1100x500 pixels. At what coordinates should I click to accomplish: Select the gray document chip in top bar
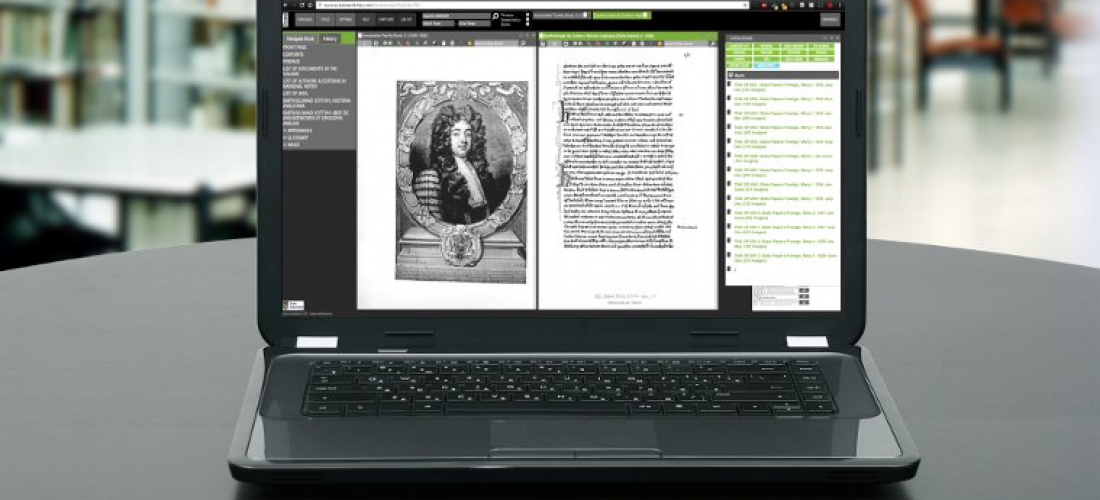point(562,15)
